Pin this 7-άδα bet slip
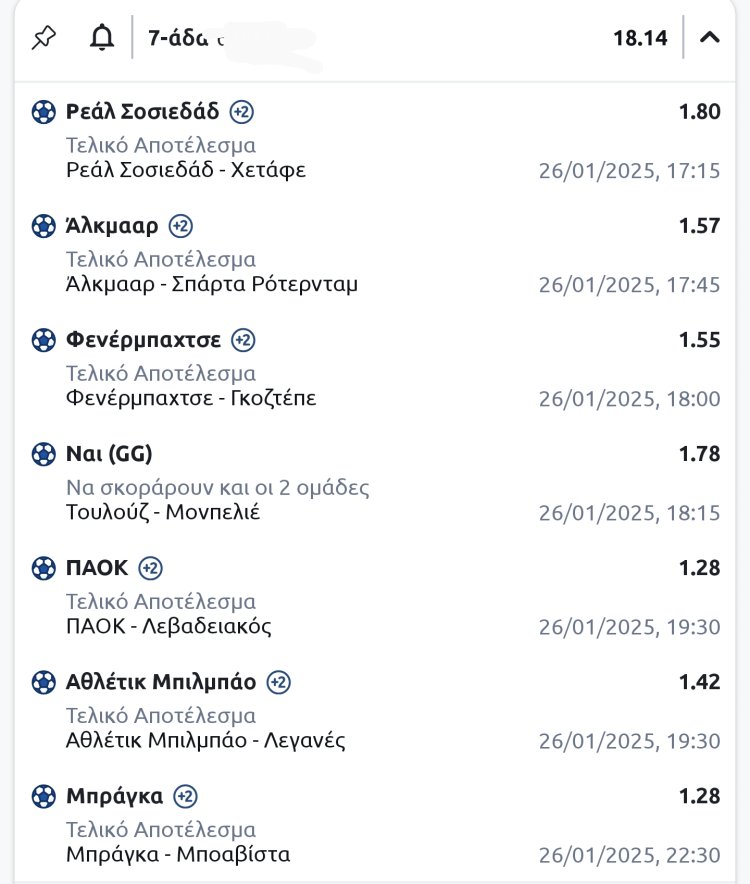Image resolution: width=750 pixels, height=884 pixels. (x=44, y=38)
